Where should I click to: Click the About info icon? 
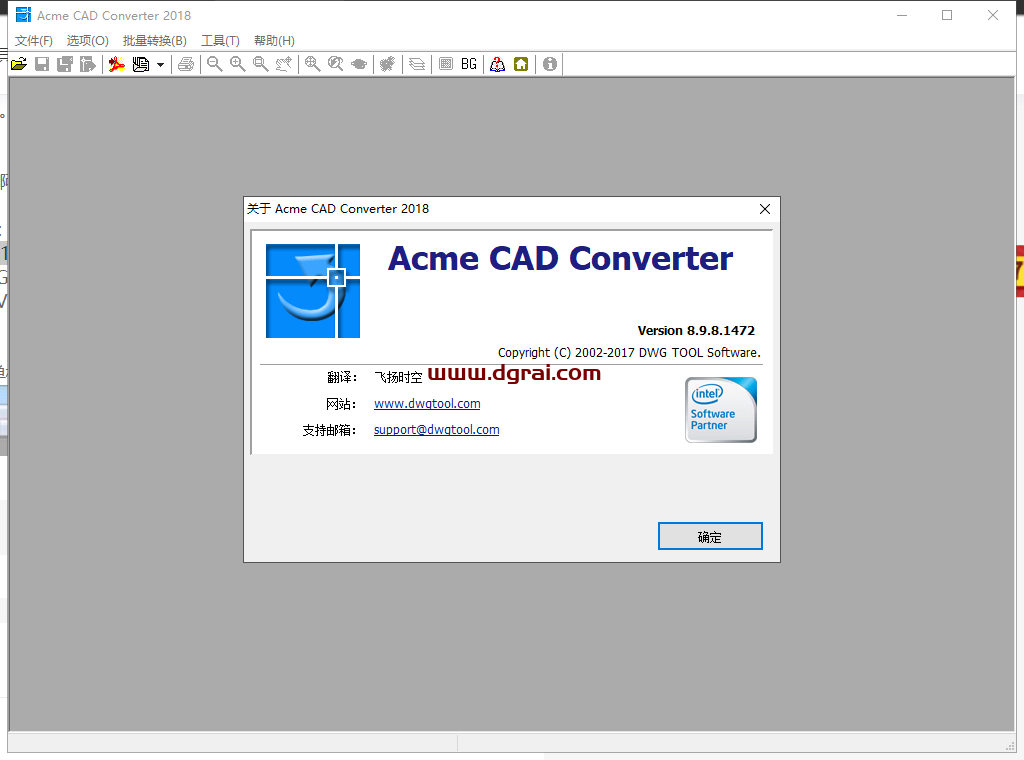click(550, 64)
